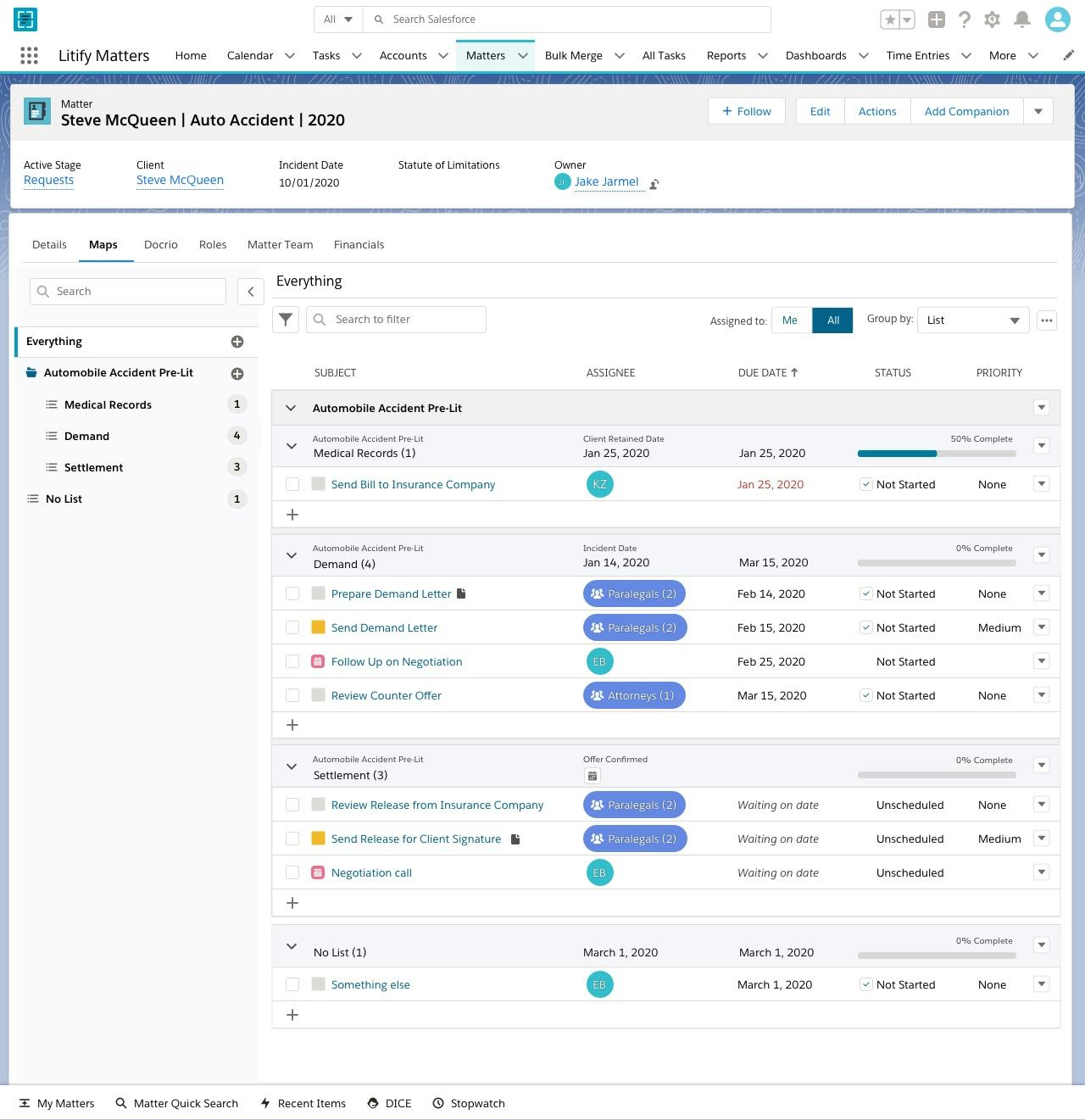Open the Requests active stage link

48,180
